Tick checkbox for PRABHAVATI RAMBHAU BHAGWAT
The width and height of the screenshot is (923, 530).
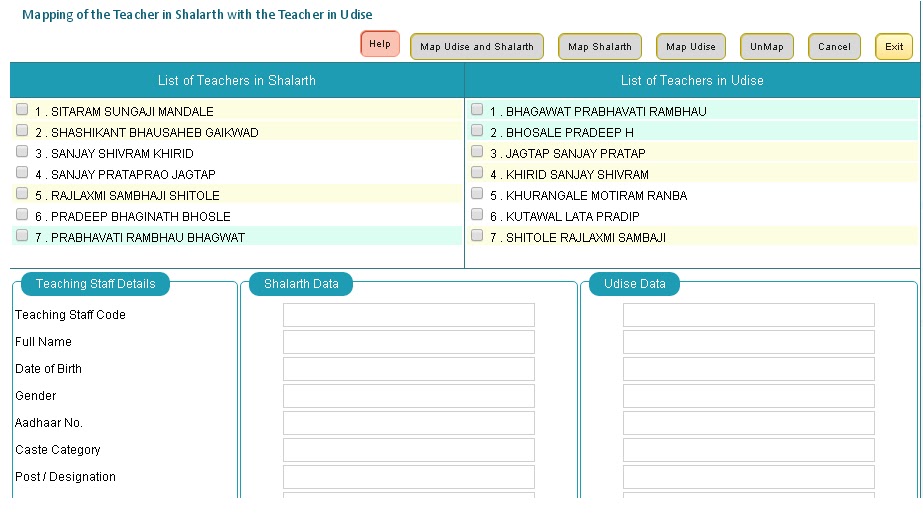22,236
